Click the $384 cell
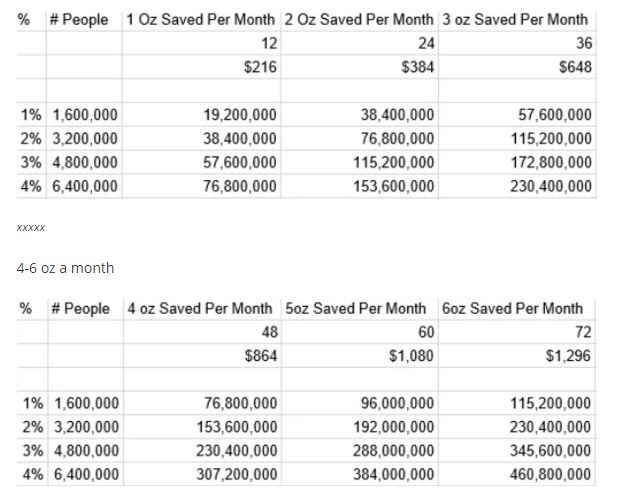 417,67
